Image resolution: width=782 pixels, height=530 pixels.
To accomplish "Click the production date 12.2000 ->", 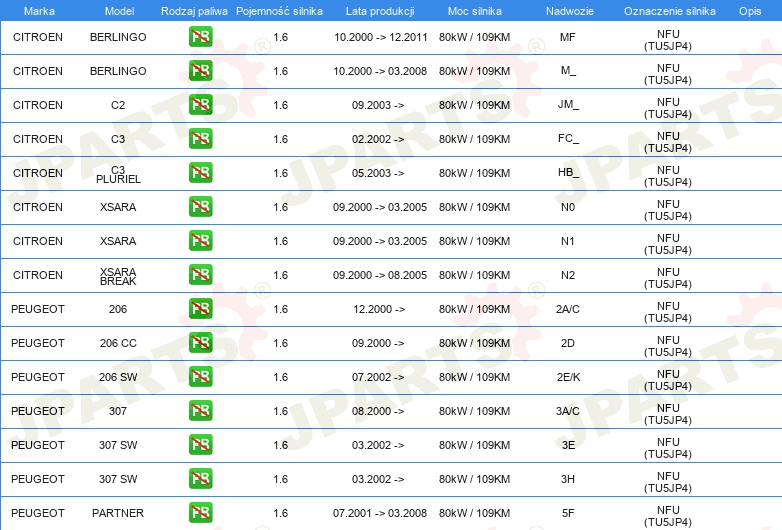I will pos(379,309).
